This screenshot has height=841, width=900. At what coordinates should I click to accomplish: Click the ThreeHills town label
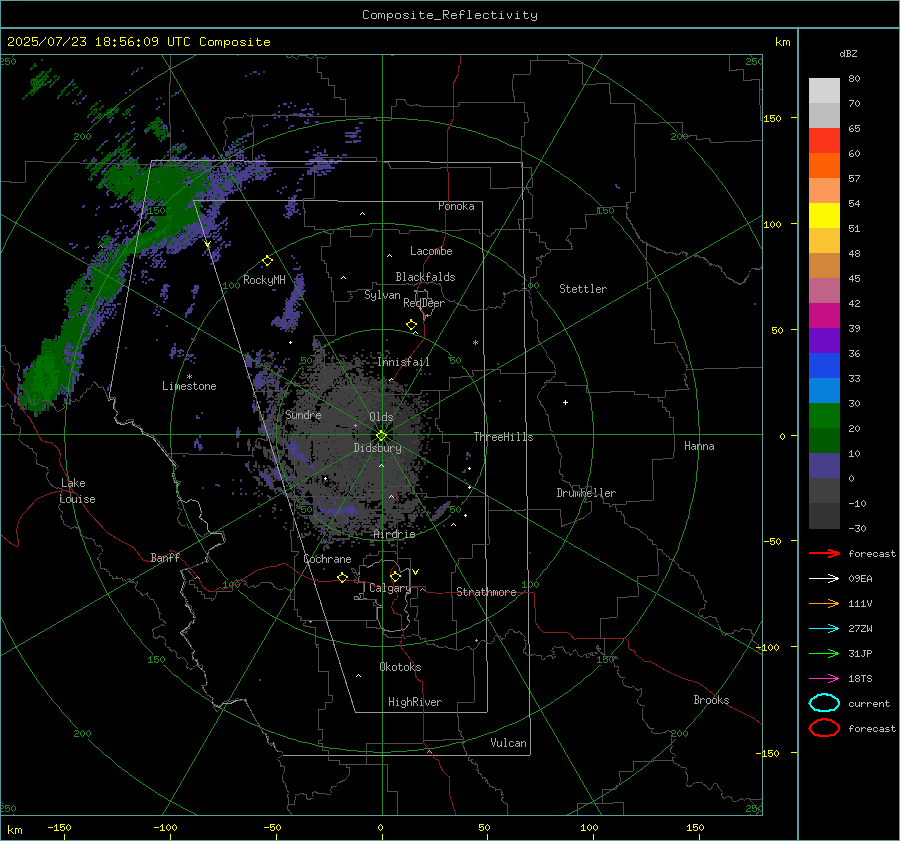(x=503, y=437)
